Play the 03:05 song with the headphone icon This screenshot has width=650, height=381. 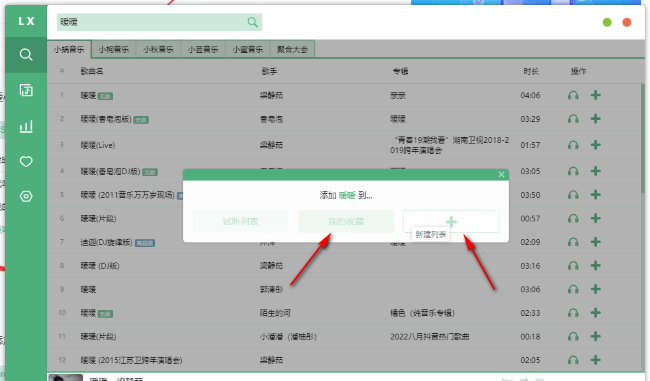click(573, 171)
